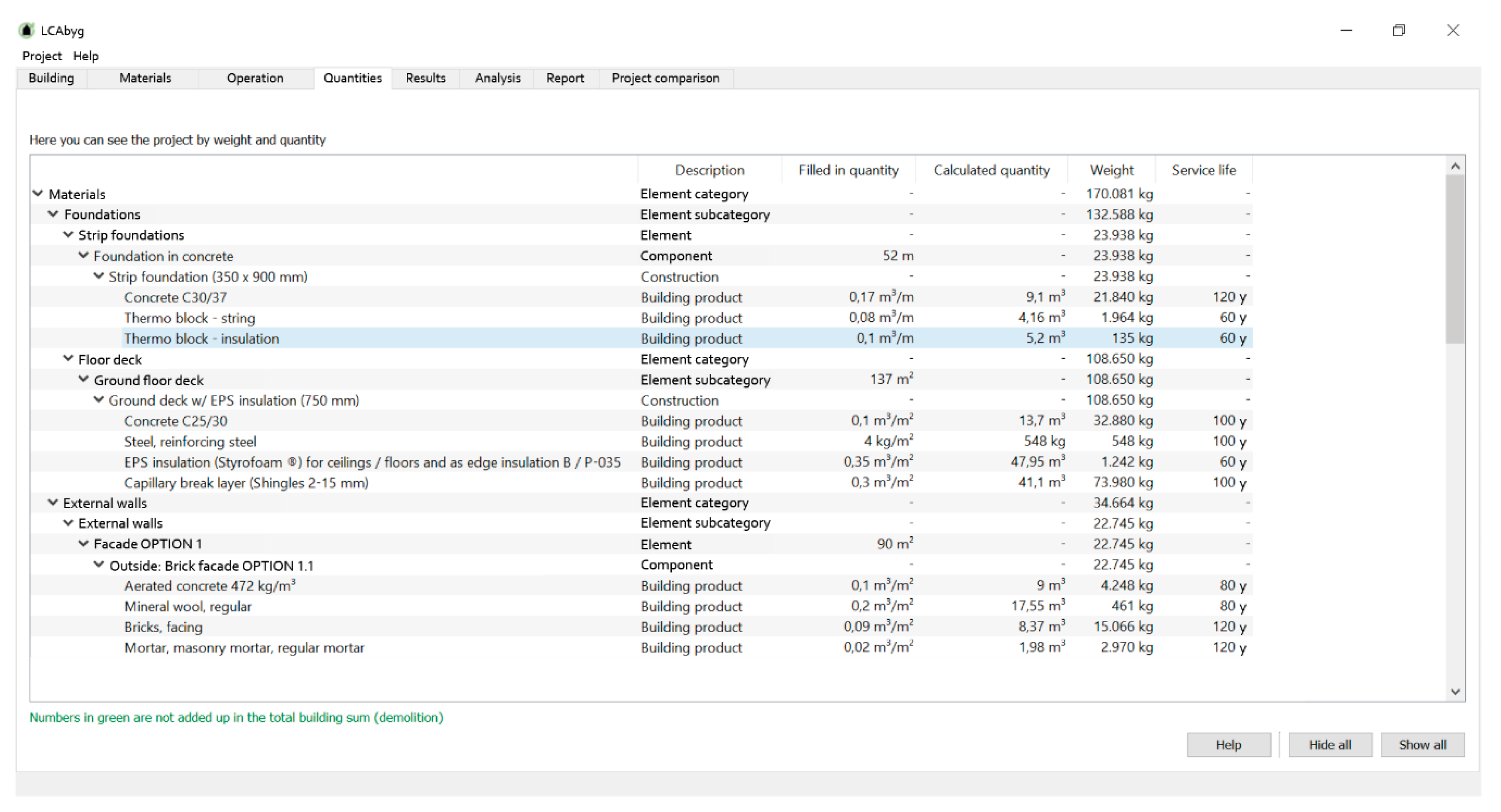
Task: Open the Help menu
Action: pyautogui.click(x=86, y=56)
